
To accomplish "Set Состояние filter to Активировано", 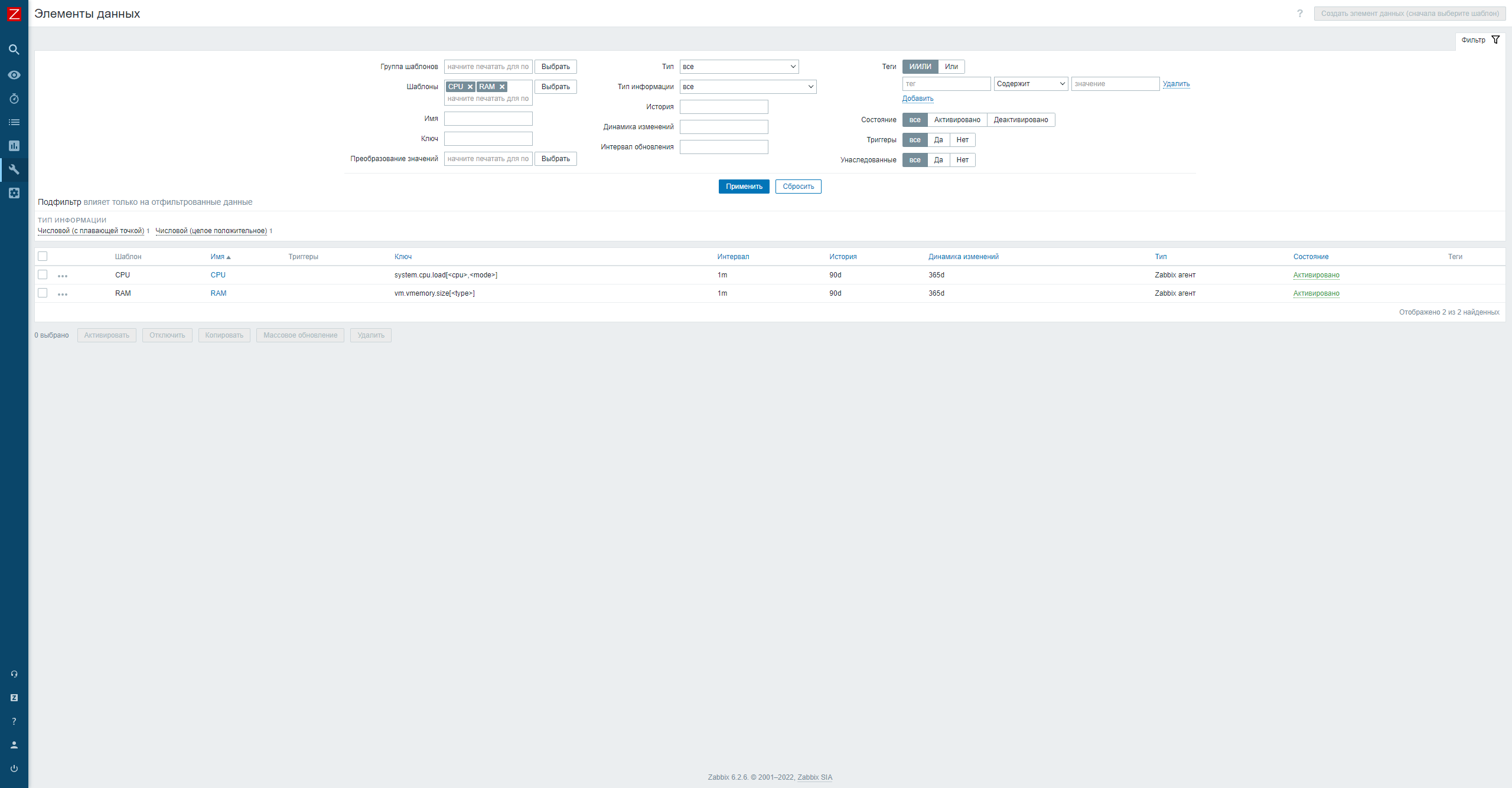I will [x=957, y=120].
